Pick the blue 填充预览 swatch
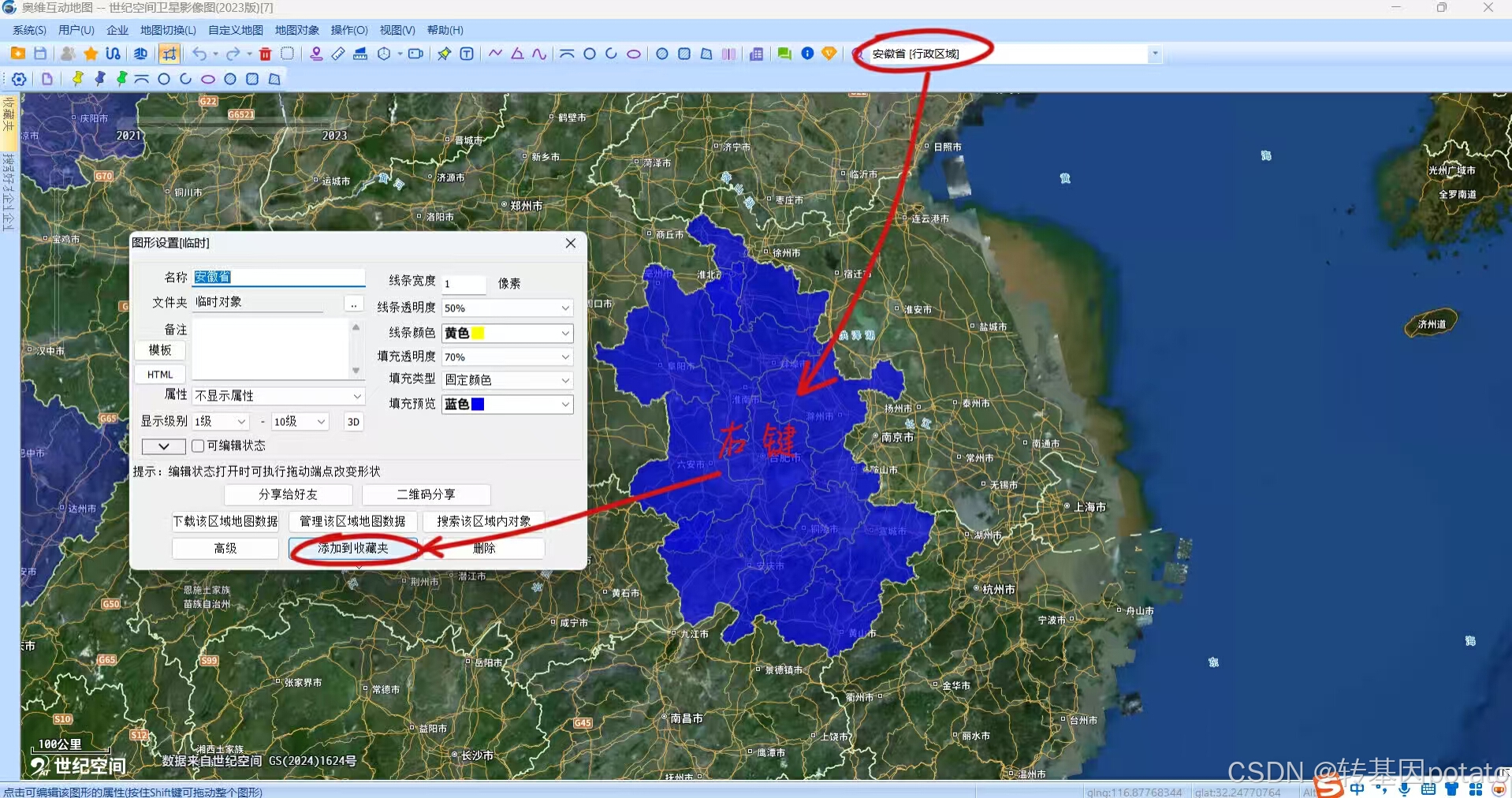Viewport: 1512px width, 798px height. point(478,405)
